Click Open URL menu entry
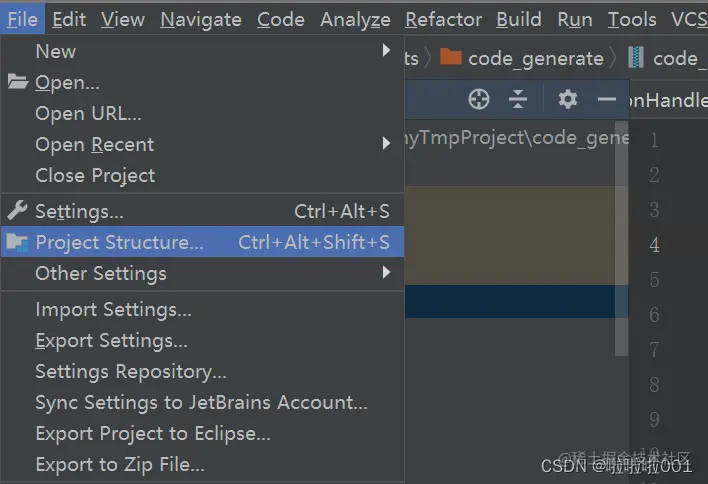Screen dimensions: 708x484 pos(88,113)
